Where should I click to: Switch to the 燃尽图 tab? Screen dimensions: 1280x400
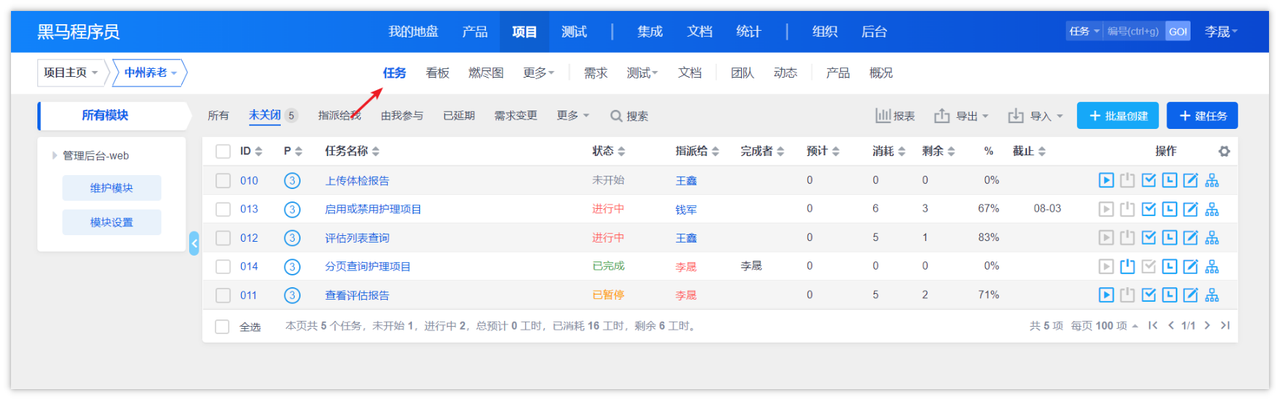tap(486, 73)
